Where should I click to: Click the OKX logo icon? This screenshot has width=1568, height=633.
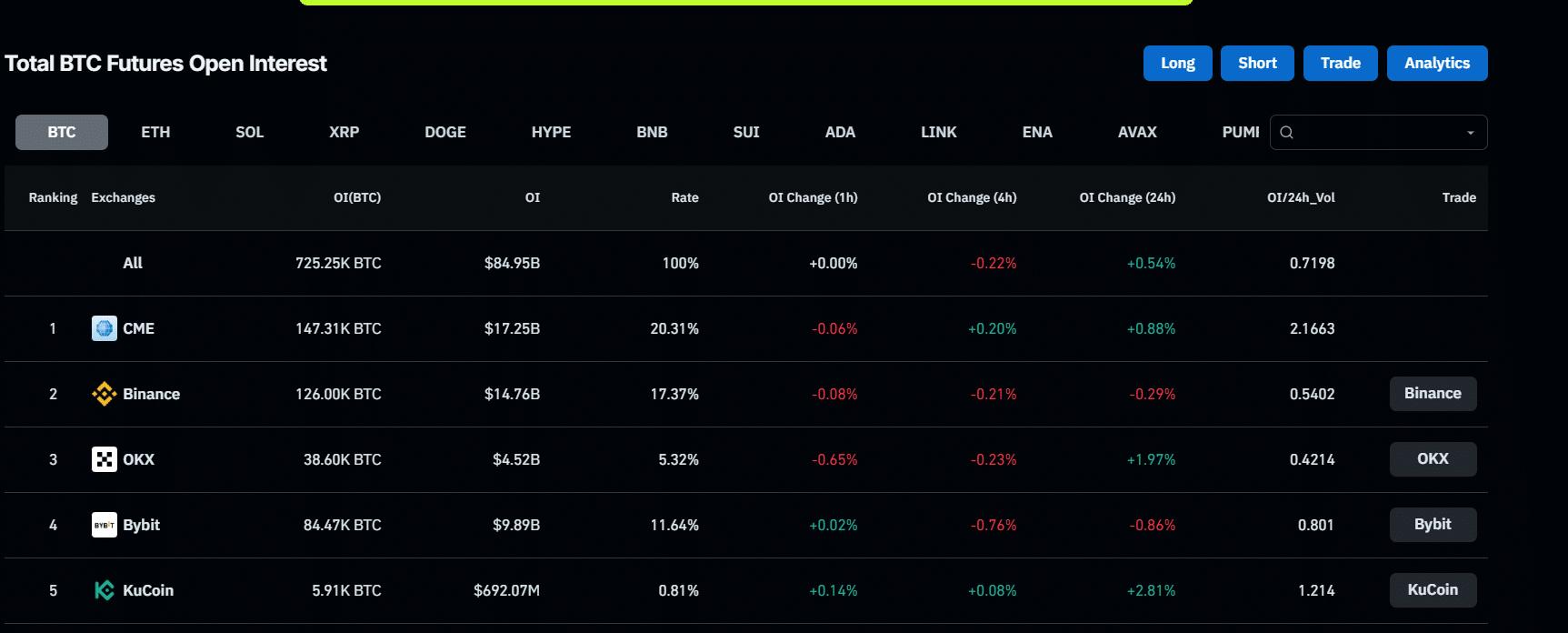pyautogui.click(x=105, y=459)
